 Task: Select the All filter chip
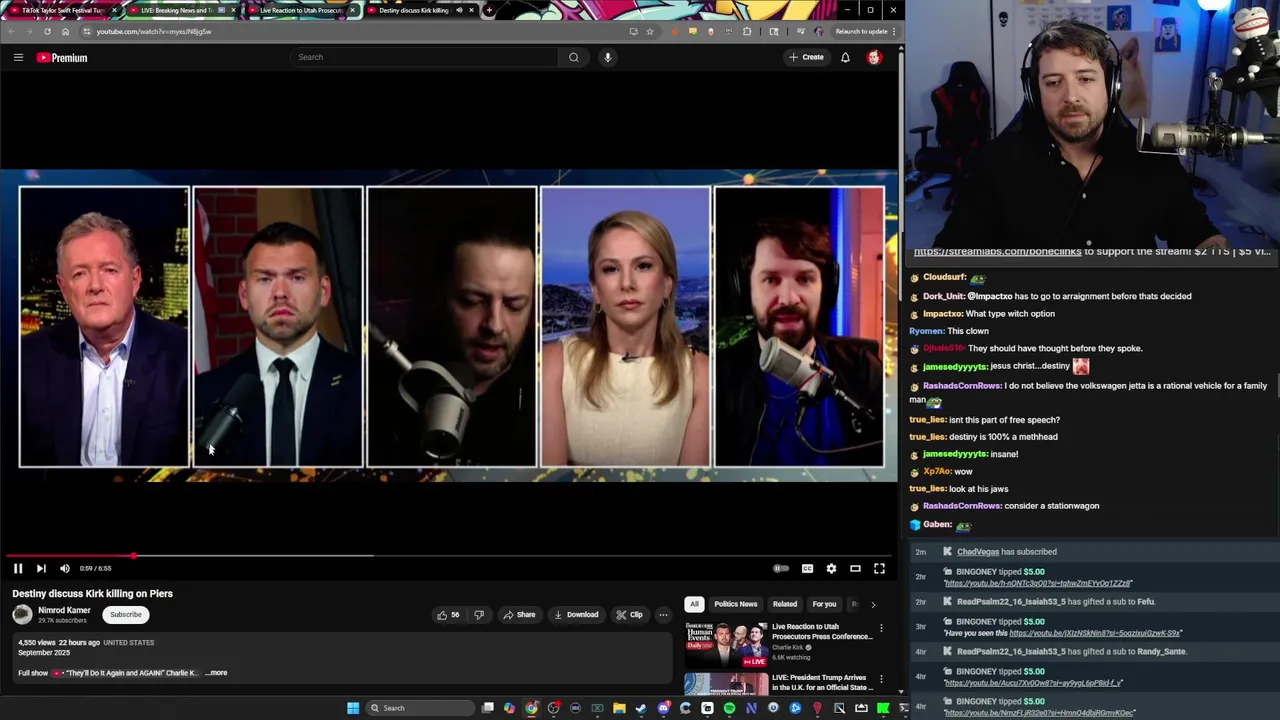[x=694, y=604]
